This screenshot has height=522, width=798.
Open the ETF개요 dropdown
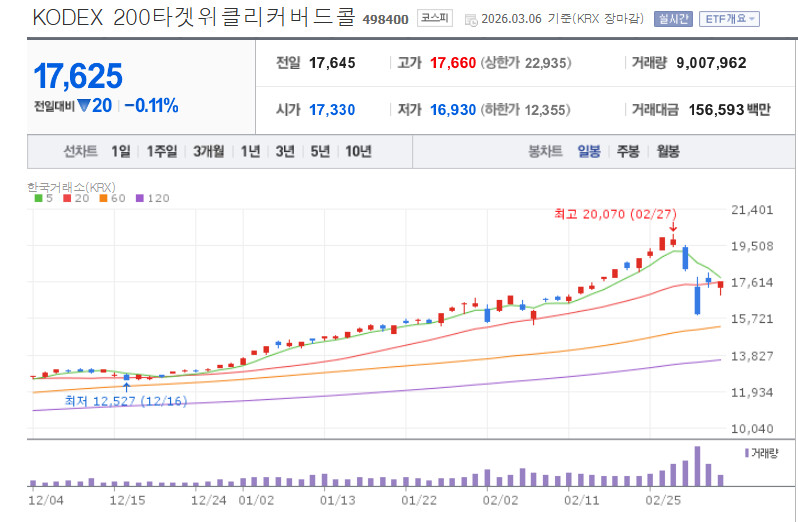click(730, 19)
